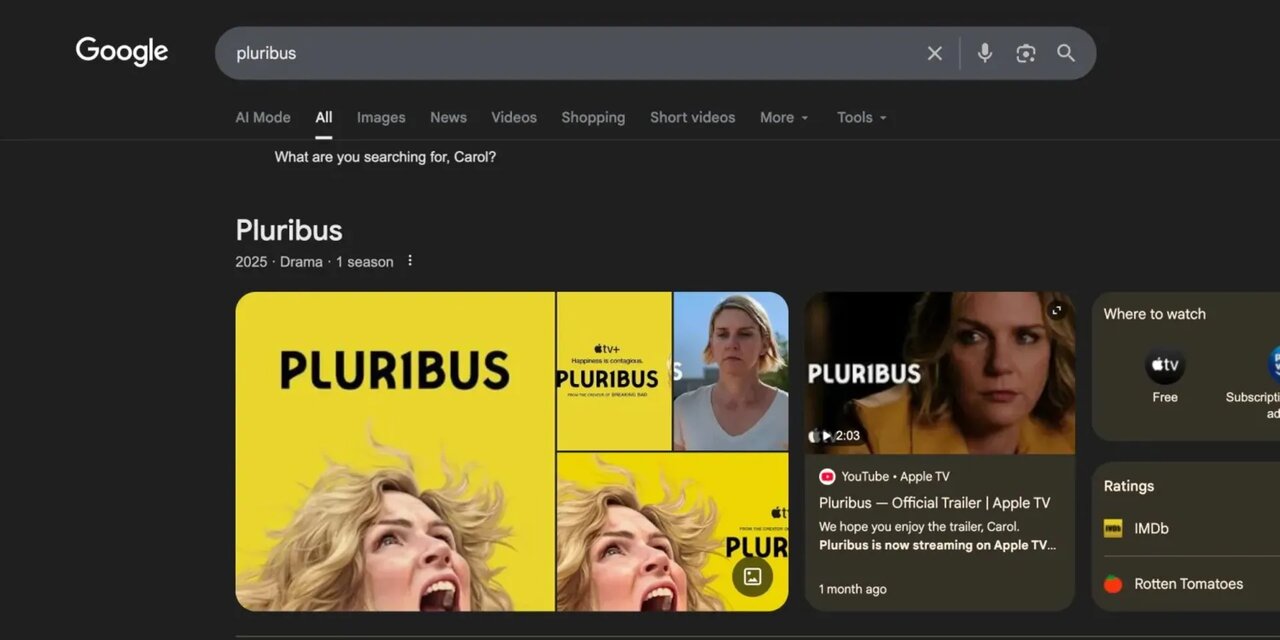Click the yellow Pluribus poster thumbnail
Image resolution: width=1280 pixels, height=640 pixels.
[395, 452]
